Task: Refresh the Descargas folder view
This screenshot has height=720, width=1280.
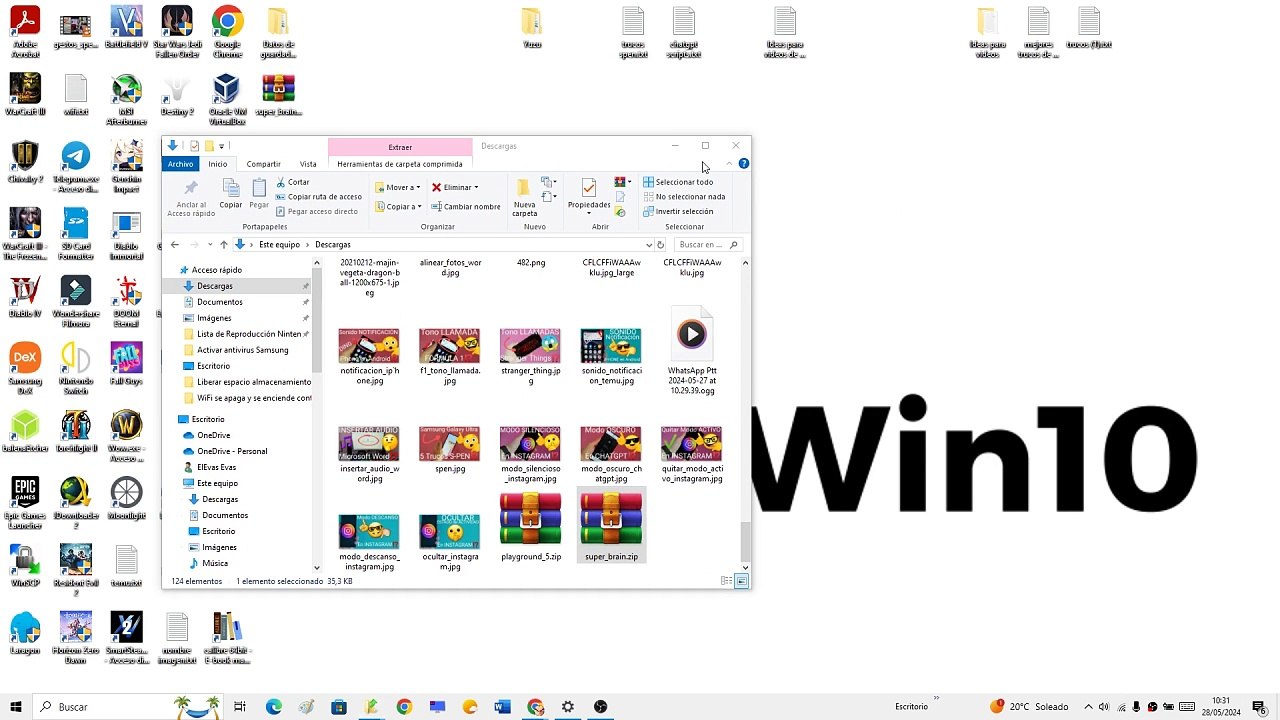Action: pos(660,244)
